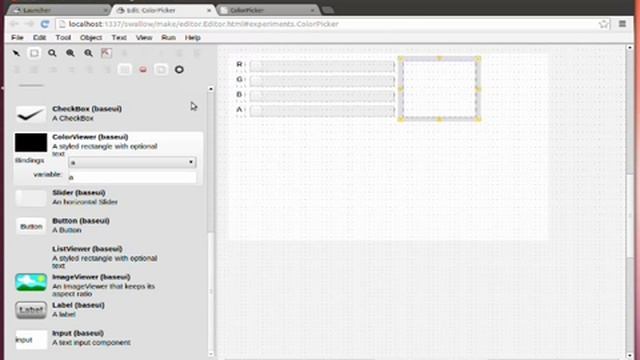Image resolution: width=640 pixels, height=360 pixels.
Task: Select the color viewer box on canvas
Action: (x=440, y=89)
